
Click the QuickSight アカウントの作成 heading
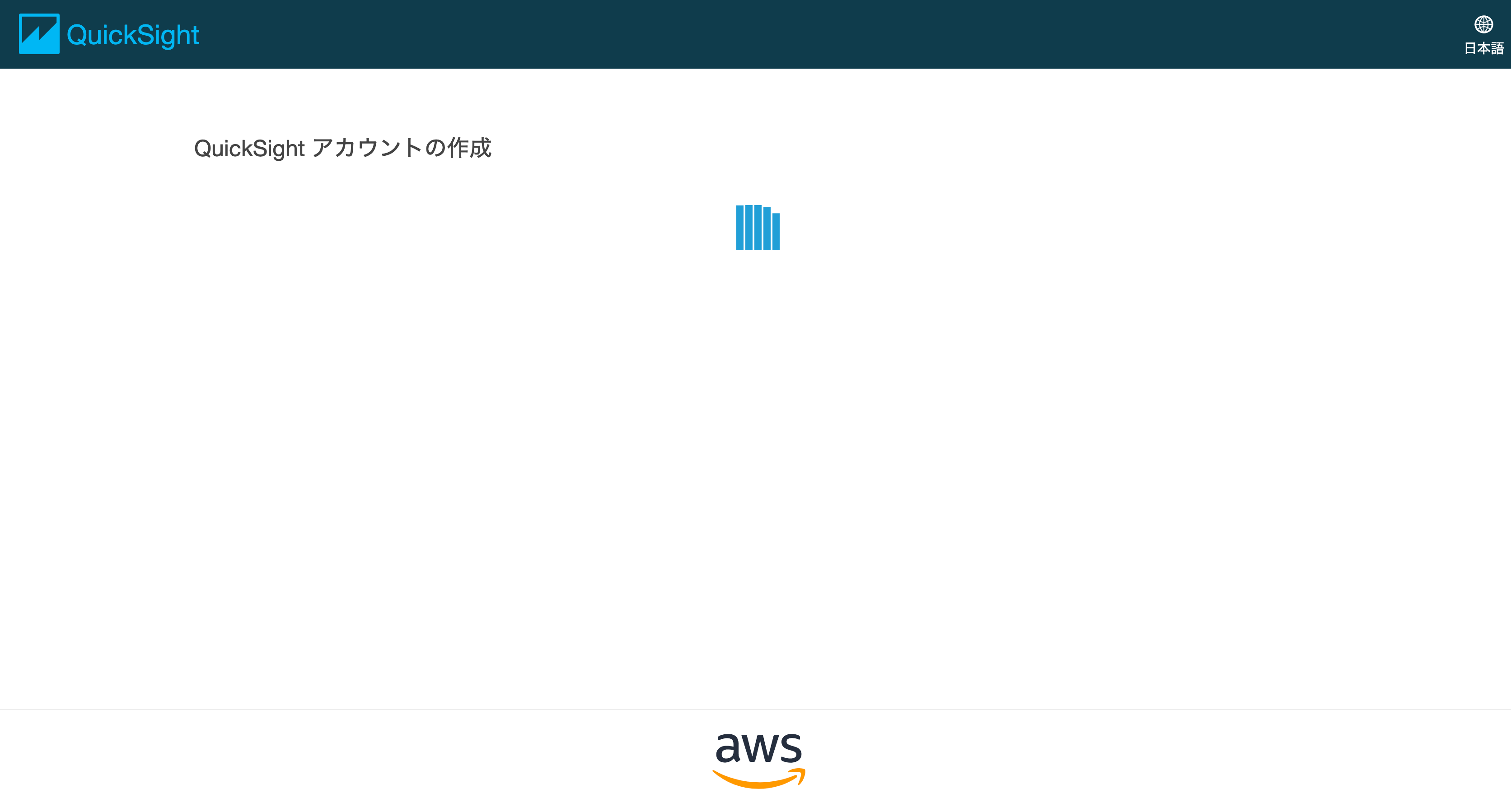(342, 148)
